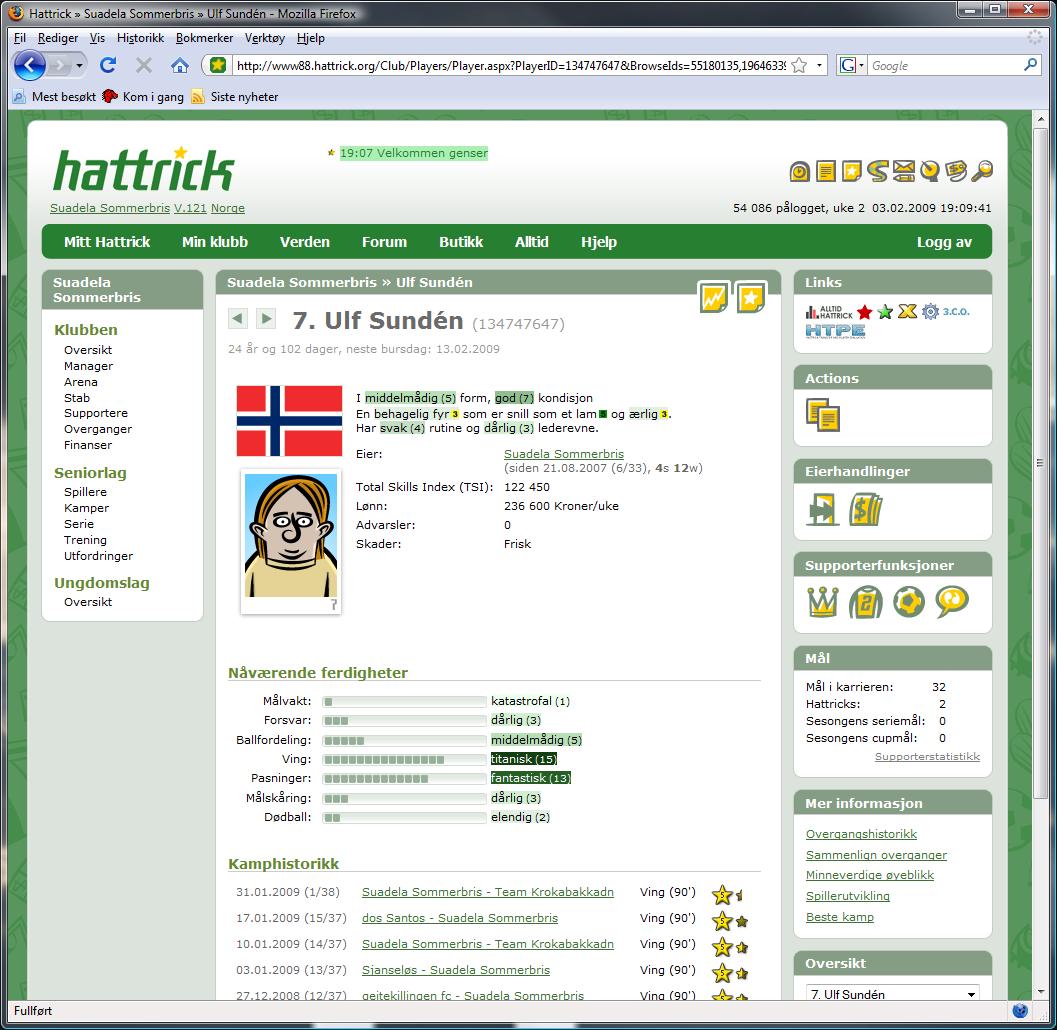Viewport: 1057px width, 1030px height.
Task: Open the HTPE logo link
Action: [x=835, y=331]
